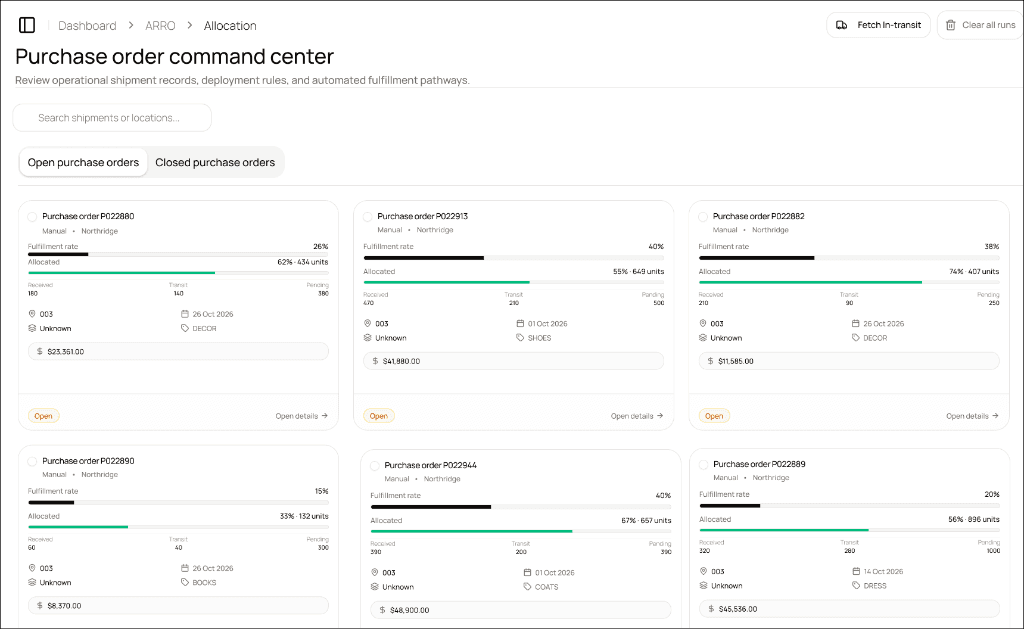Click Purchase order P022944 title
Viewport: 1024px width, 629px height.
430,466
